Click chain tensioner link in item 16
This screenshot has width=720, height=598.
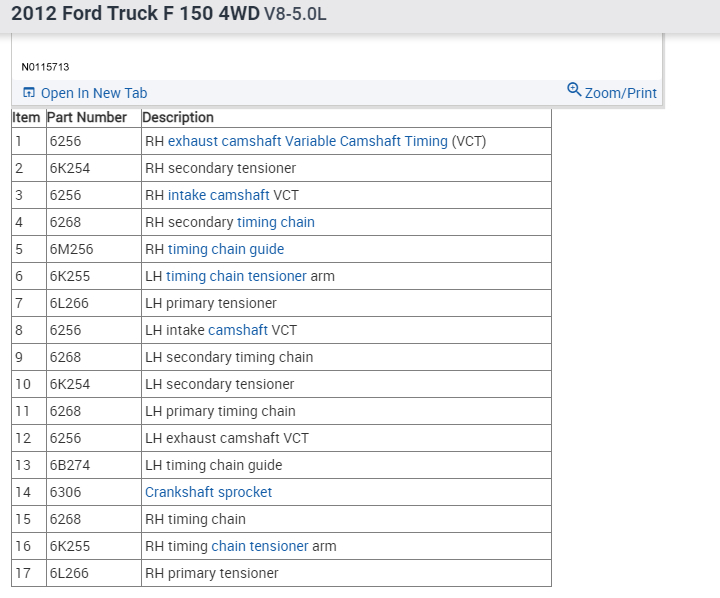(x=260, y=546)
